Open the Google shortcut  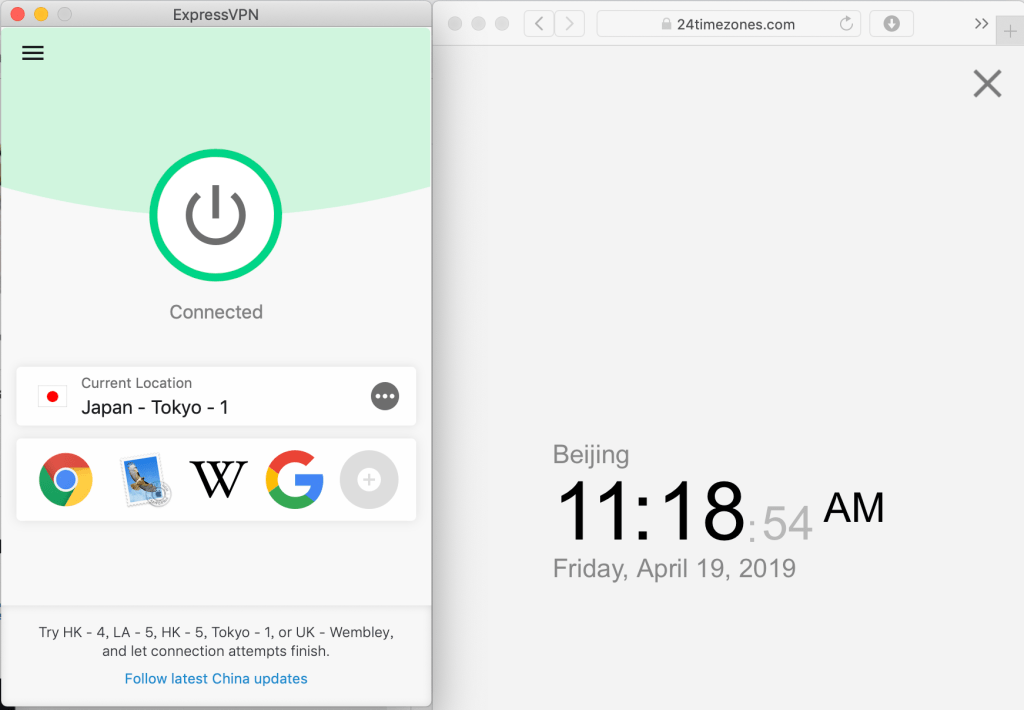pos(295,479)
